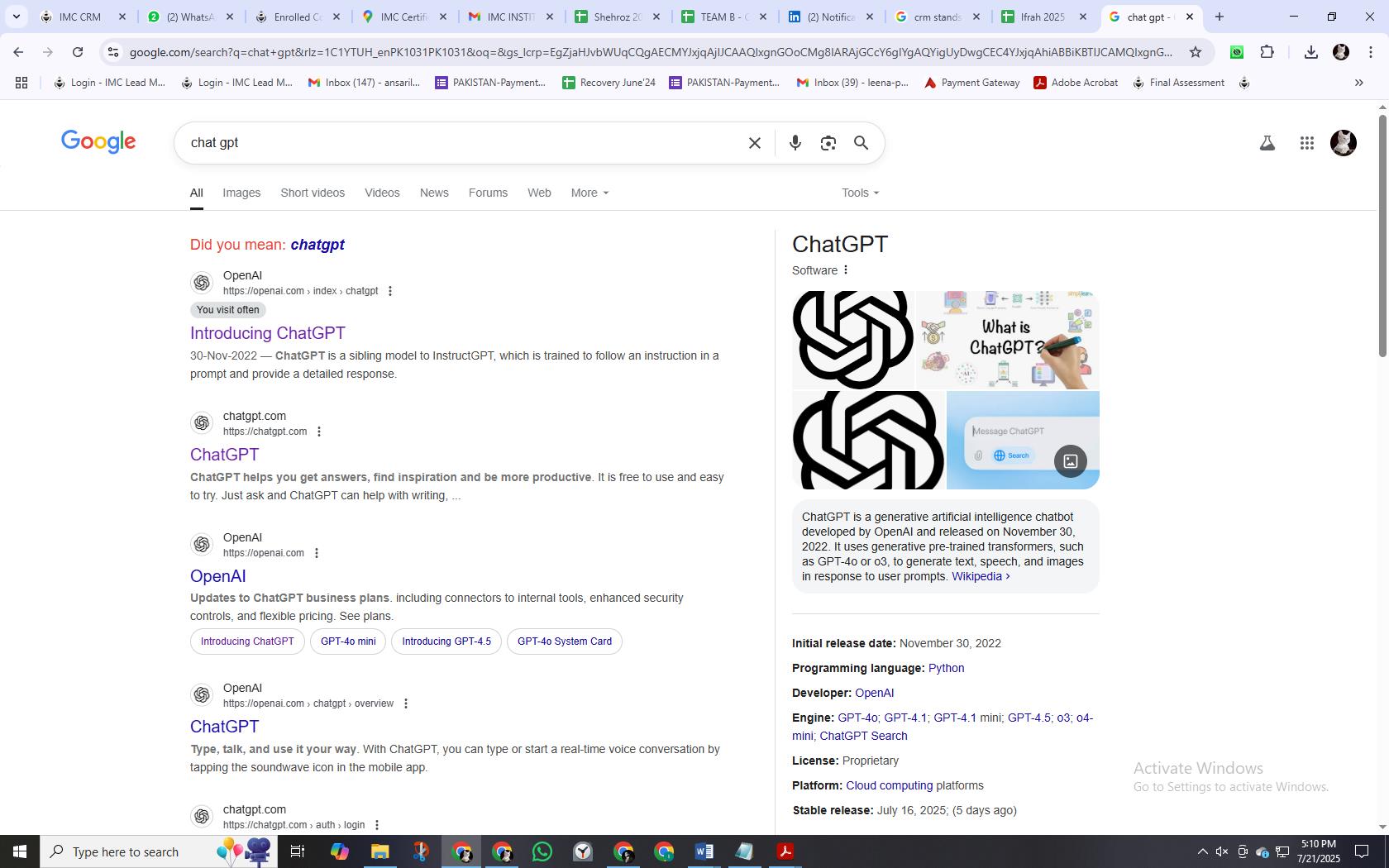
Task: Bookmark this page with the star icon
Action: [x=1195, y=52]
